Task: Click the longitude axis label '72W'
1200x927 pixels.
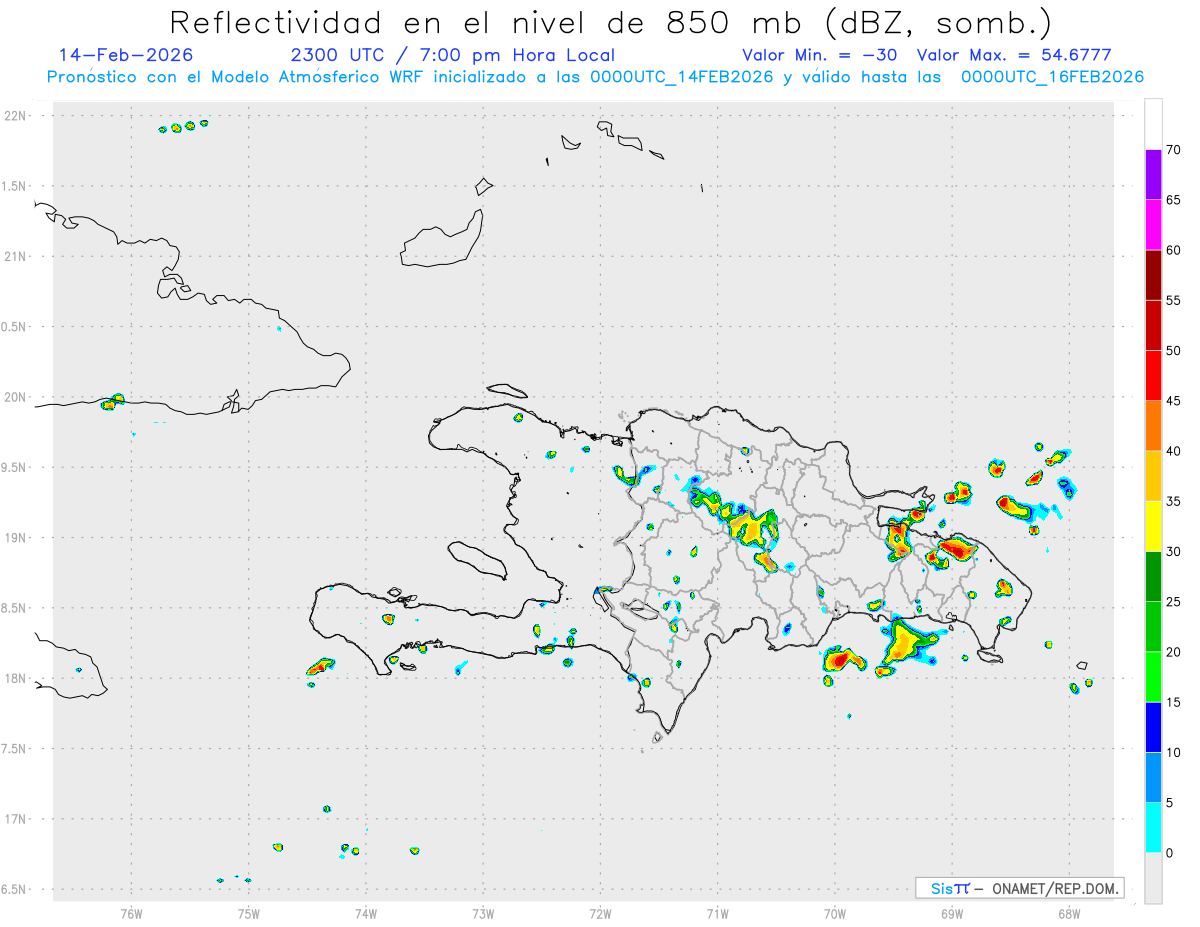Action: pos(600,914)
